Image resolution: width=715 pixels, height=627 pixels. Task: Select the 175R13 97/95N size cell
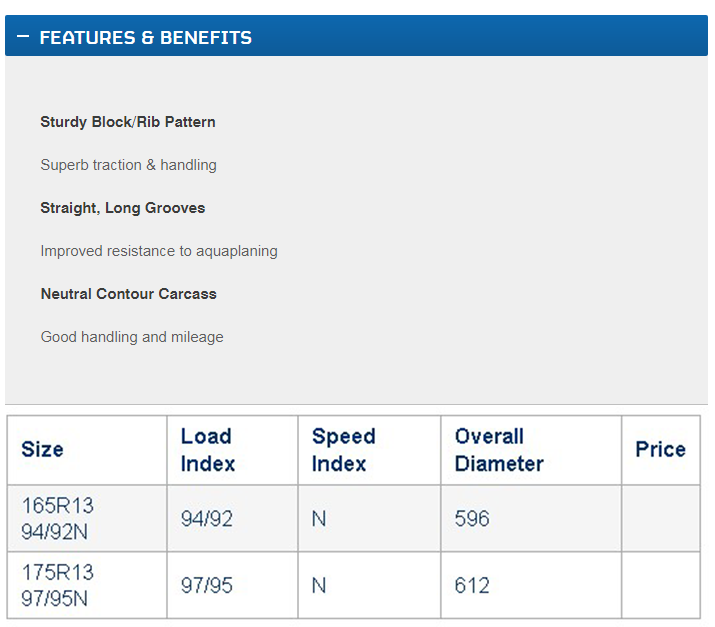pos(58,585)
